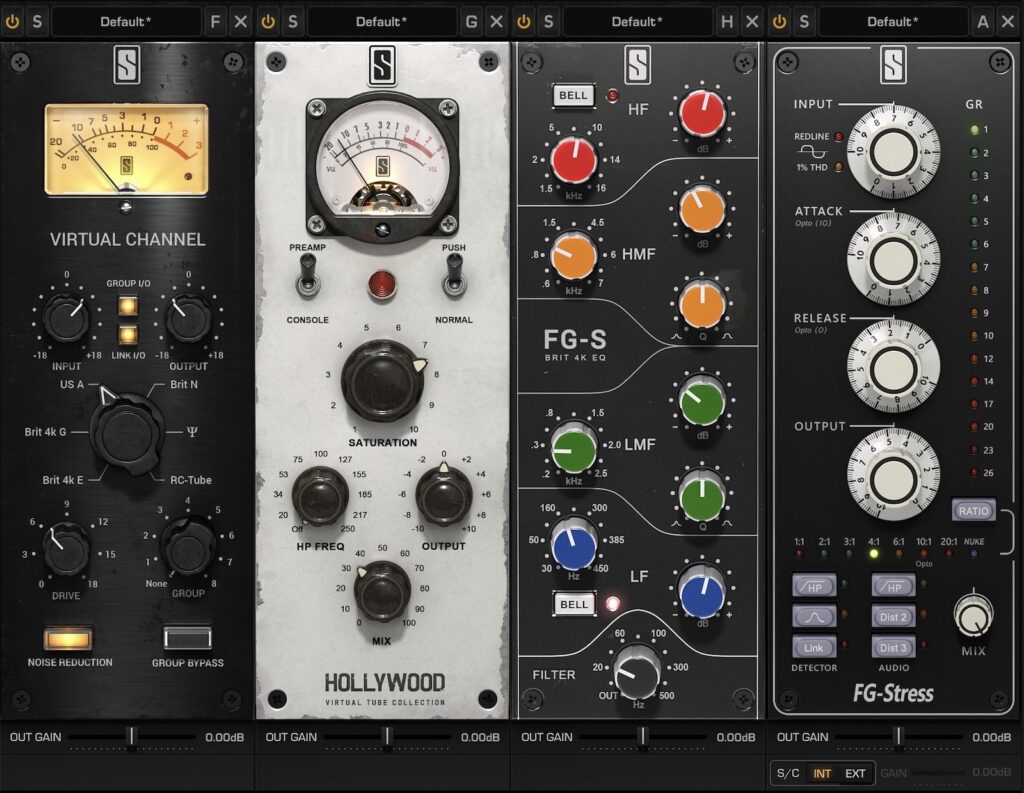Click the orange HMF gain dB knob
The height and width of the screenshot is (793, 1024).
[x=702, y=209]
